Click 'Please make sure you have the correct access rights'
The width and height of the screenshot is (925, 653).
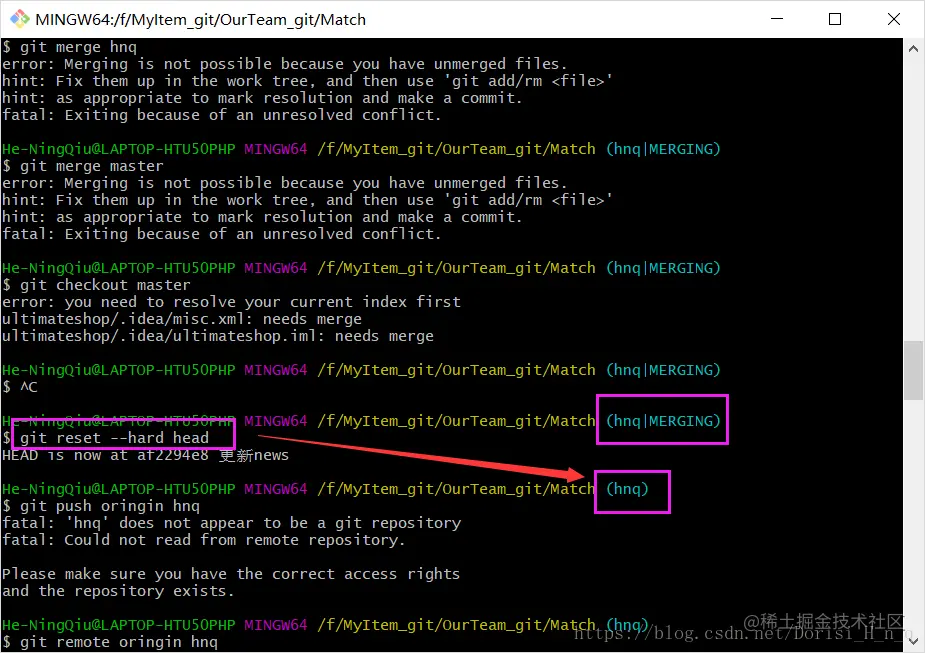[231, 574]
